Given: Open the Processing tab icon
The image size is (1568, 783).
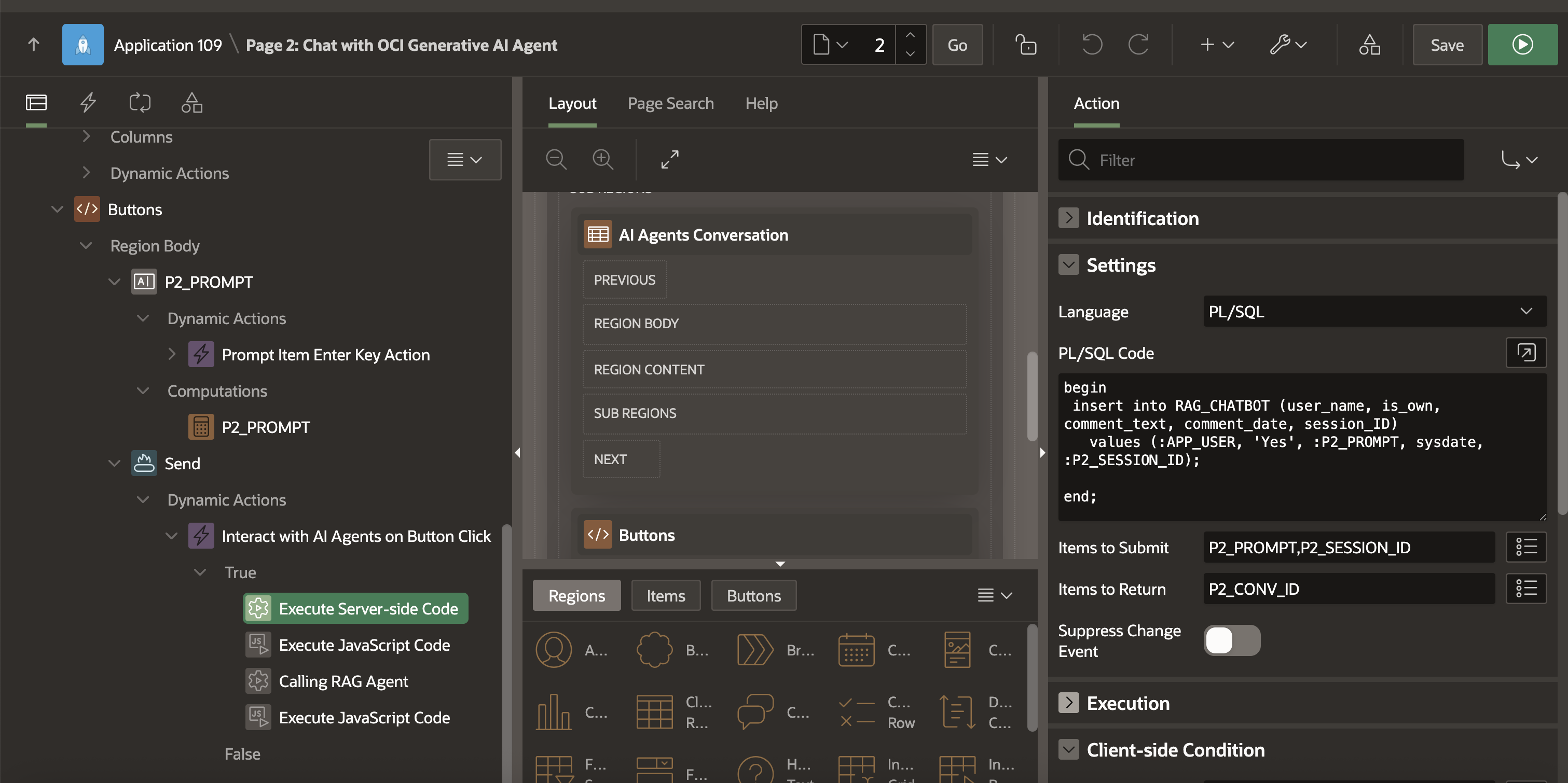Looking at the screenshot, I should (x=140, y=102).
